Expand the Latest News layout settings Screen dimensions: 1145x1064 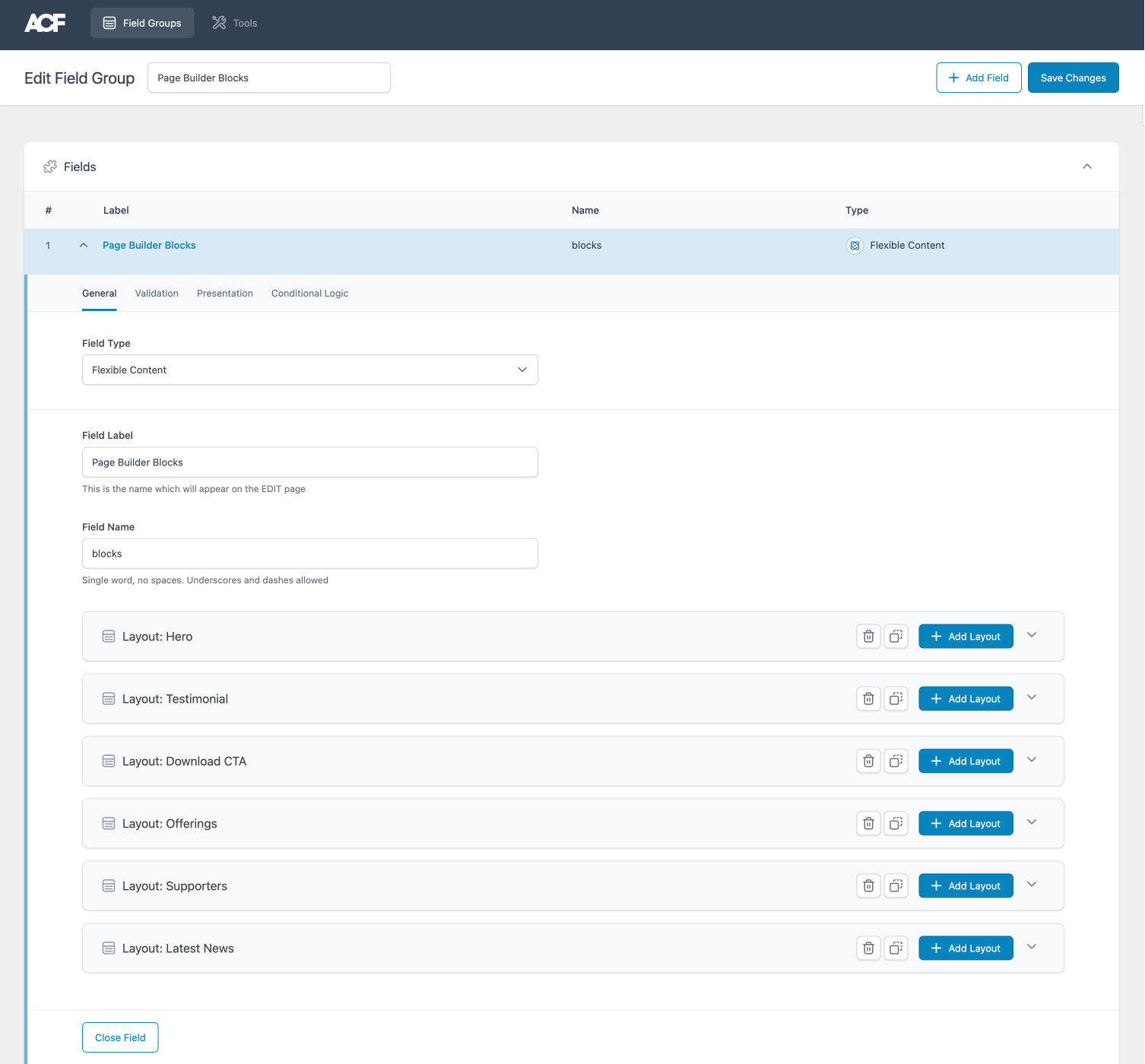(1032, 947)
